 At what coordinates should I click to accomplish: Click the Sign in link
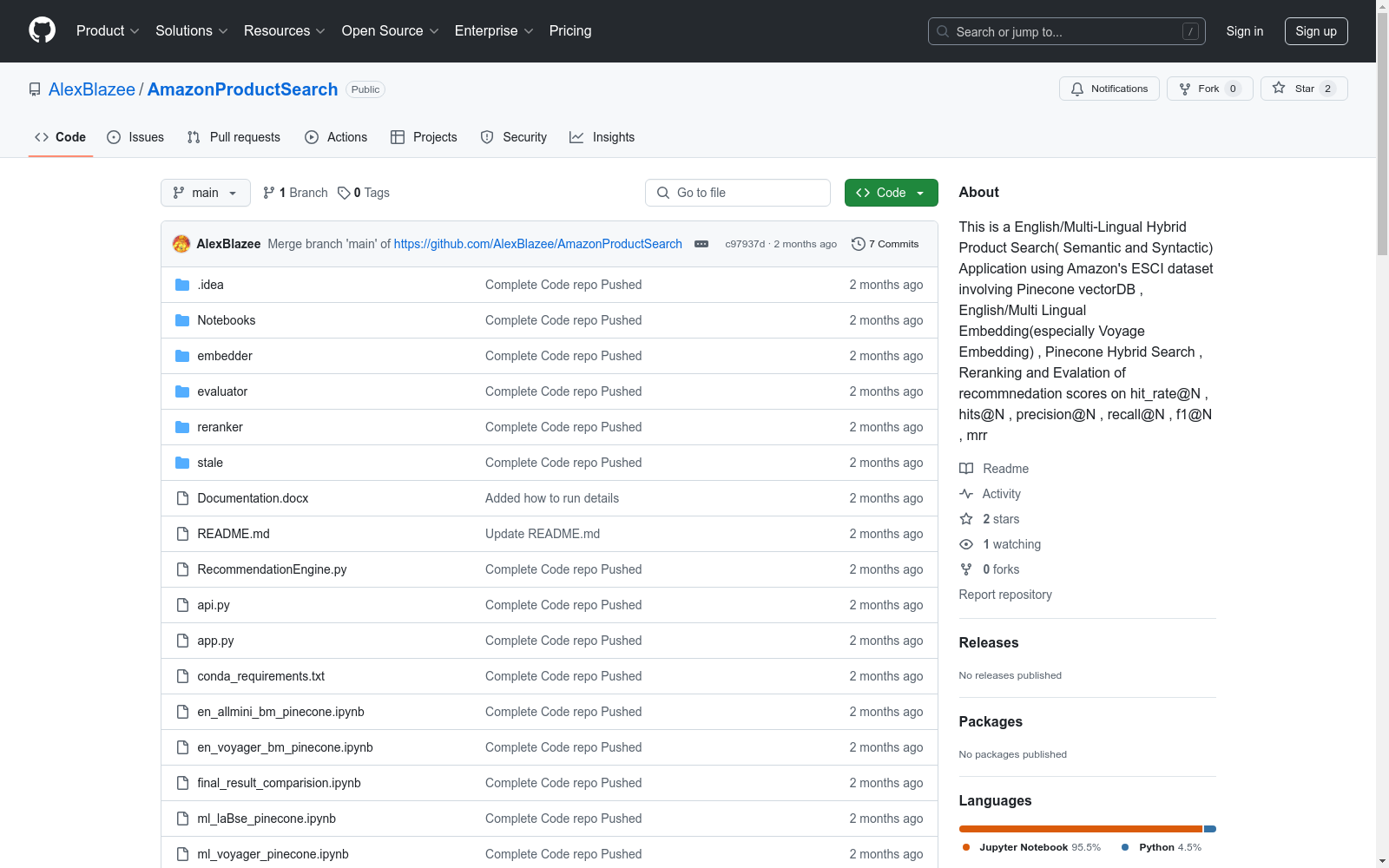pos(1245,31)
